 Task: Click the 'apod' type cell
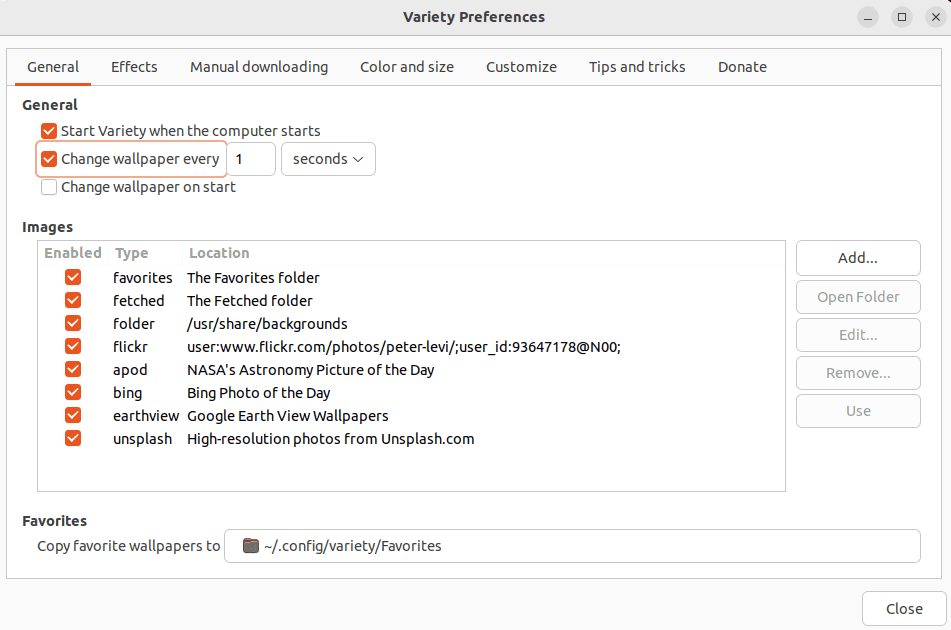point(130,370)
